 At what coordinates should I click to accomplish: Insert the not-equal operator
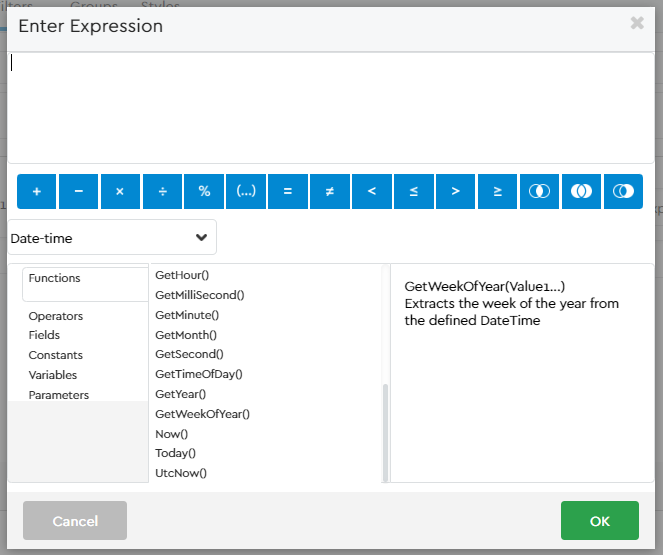[330, 191]
